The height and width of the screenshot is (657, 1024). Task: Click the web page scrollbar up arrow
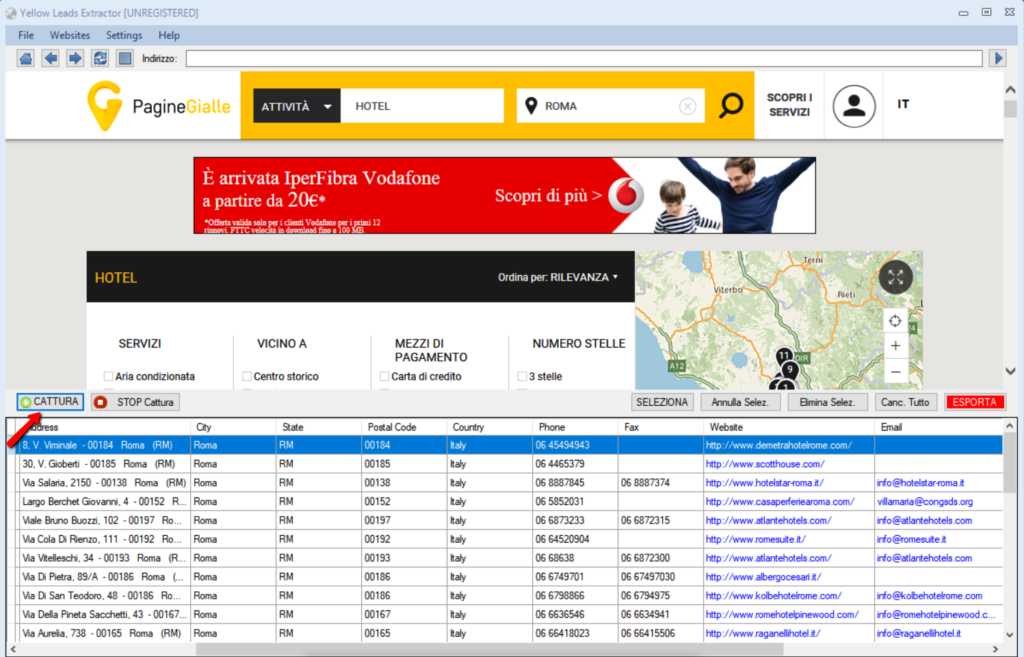coord(1010,90)
